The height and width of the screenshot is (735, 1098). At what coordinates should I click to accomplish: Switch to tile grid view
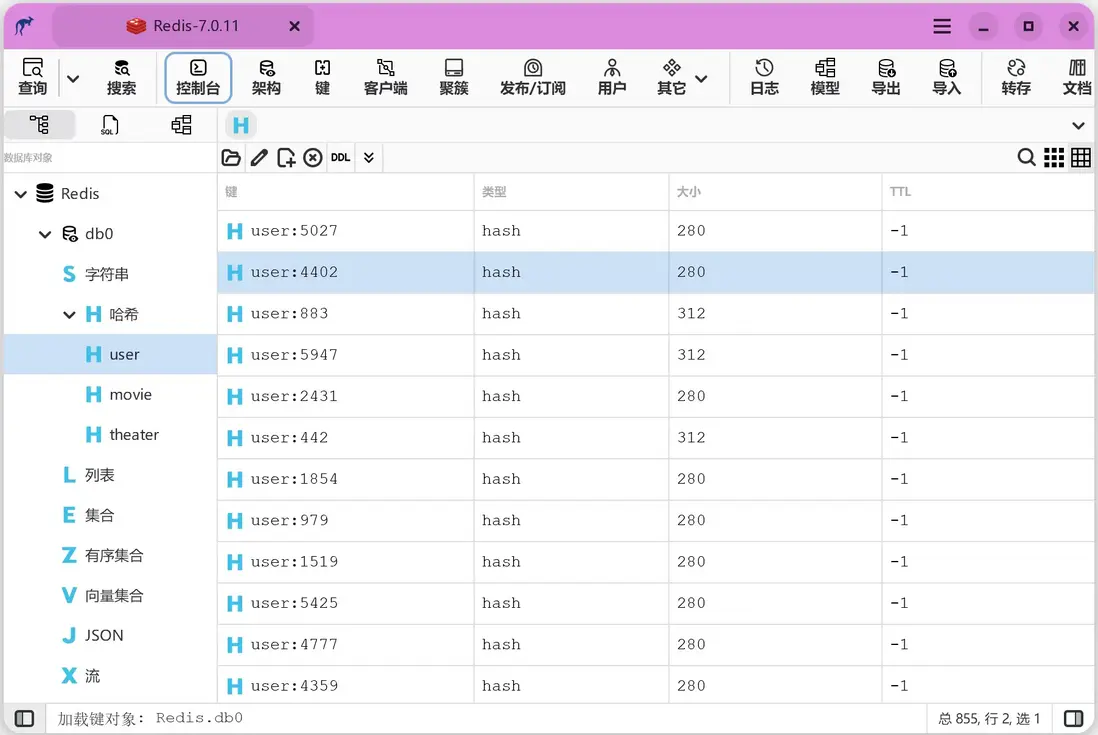(x=1054, y=158)
